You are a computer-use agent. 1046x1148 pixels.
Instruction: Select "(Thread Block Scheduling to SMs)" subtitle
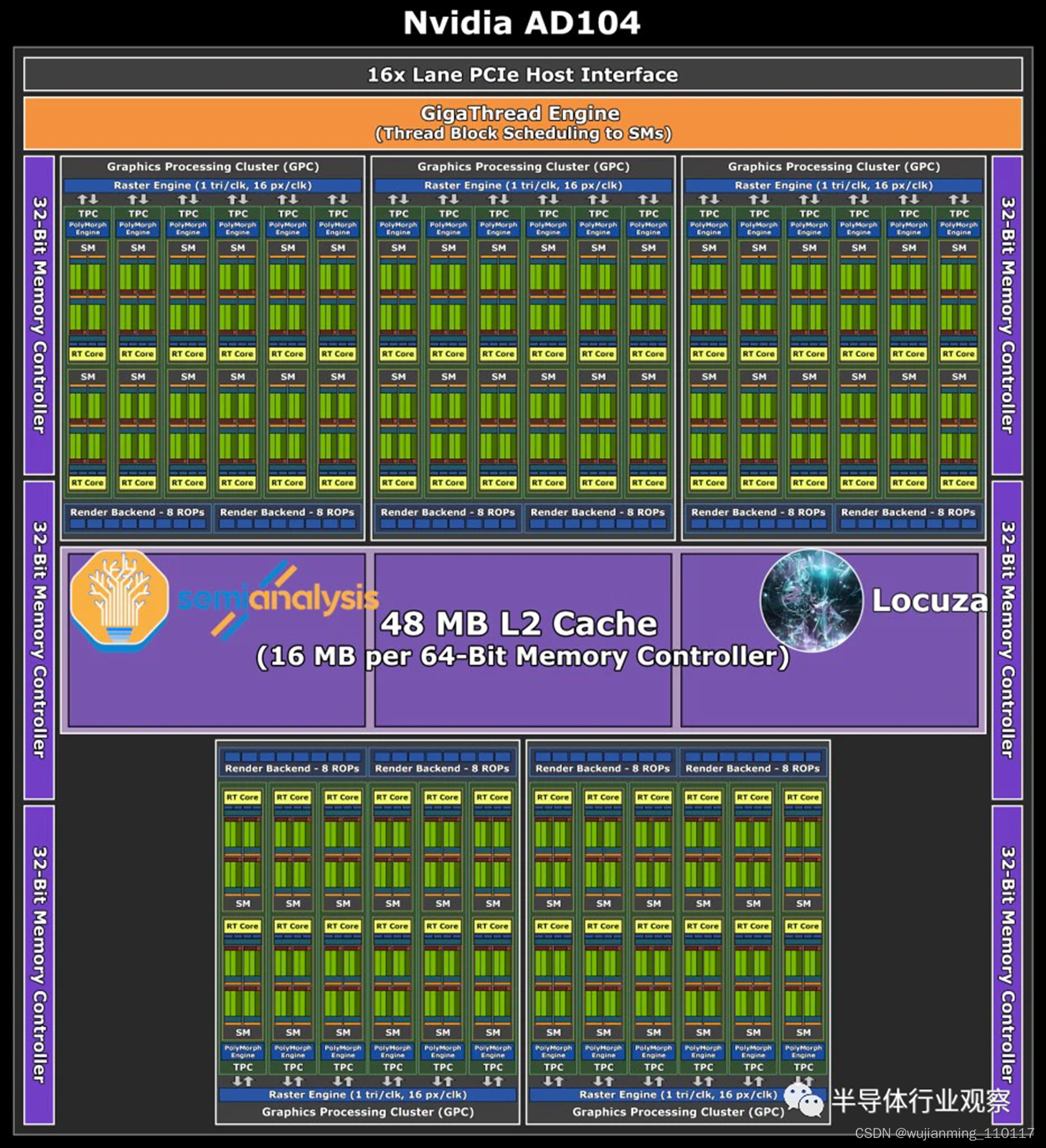[523, 133]
